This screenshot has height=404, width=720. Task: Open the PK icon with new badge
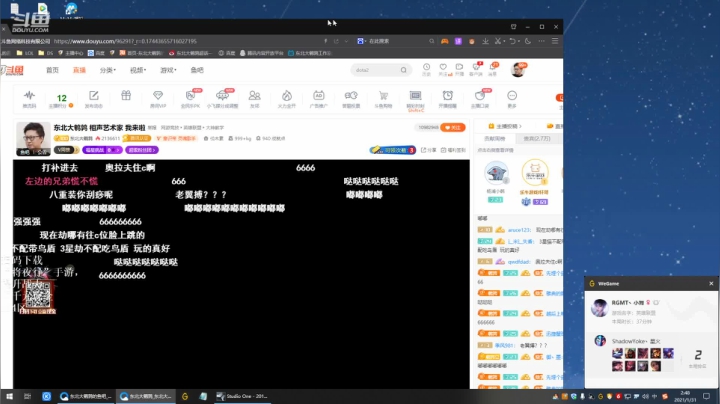coord(190,98)
